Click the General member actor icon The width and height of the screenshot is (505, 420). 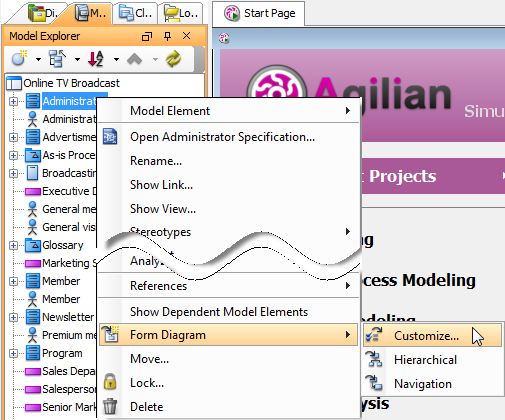click(x=32, y=209)
